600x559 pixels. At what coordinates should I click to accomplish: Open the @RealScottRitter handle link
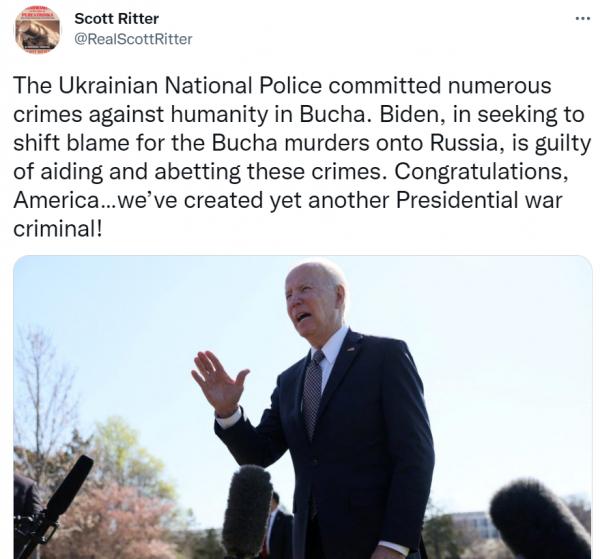pyautogui.click(x=133, y=39)
